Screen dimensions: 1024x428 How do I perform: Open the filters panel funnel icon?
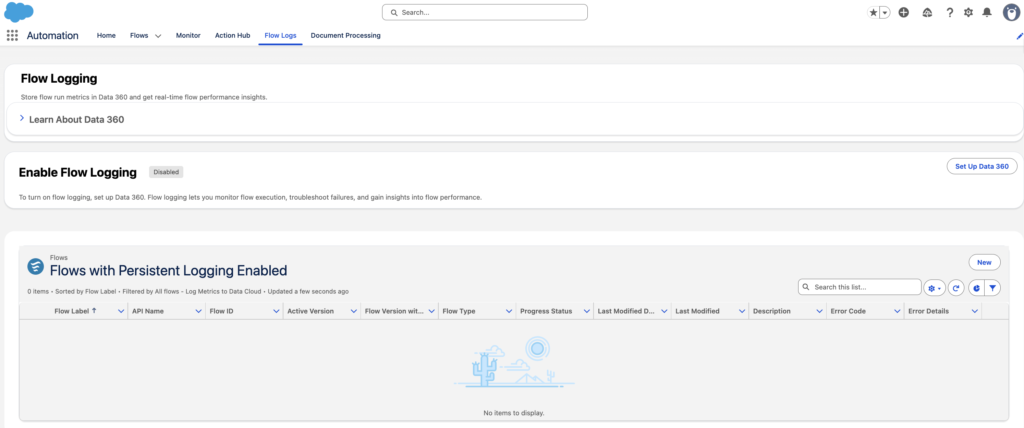(x=992, y=288)
